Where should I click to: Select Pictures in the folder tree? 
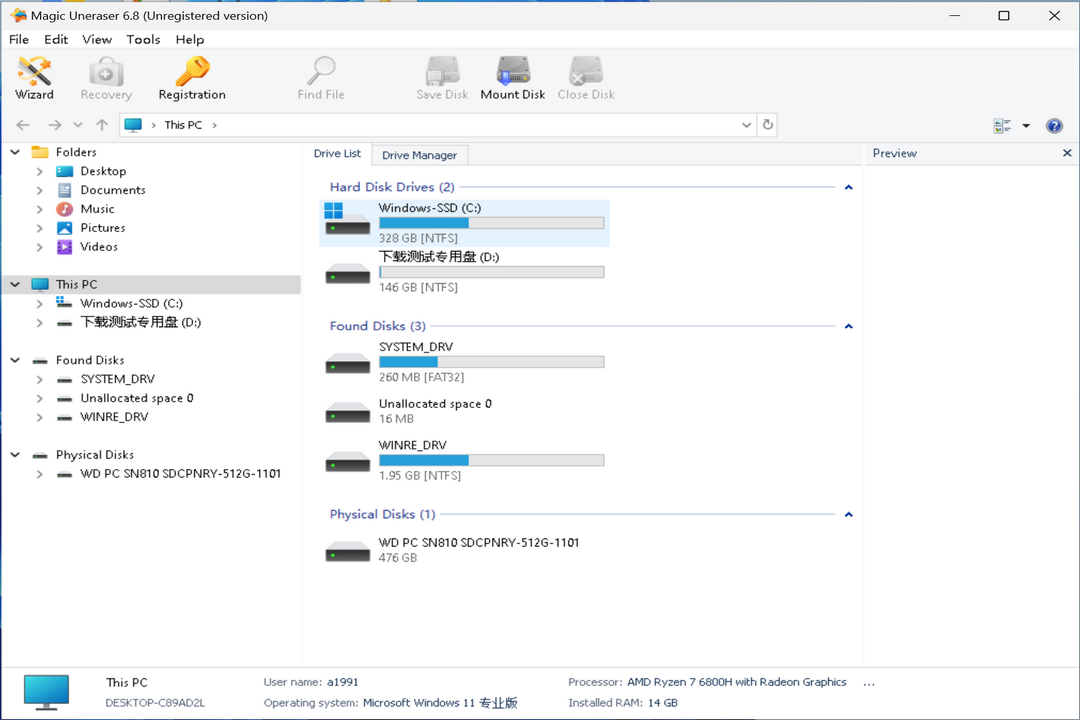point(103,228)
